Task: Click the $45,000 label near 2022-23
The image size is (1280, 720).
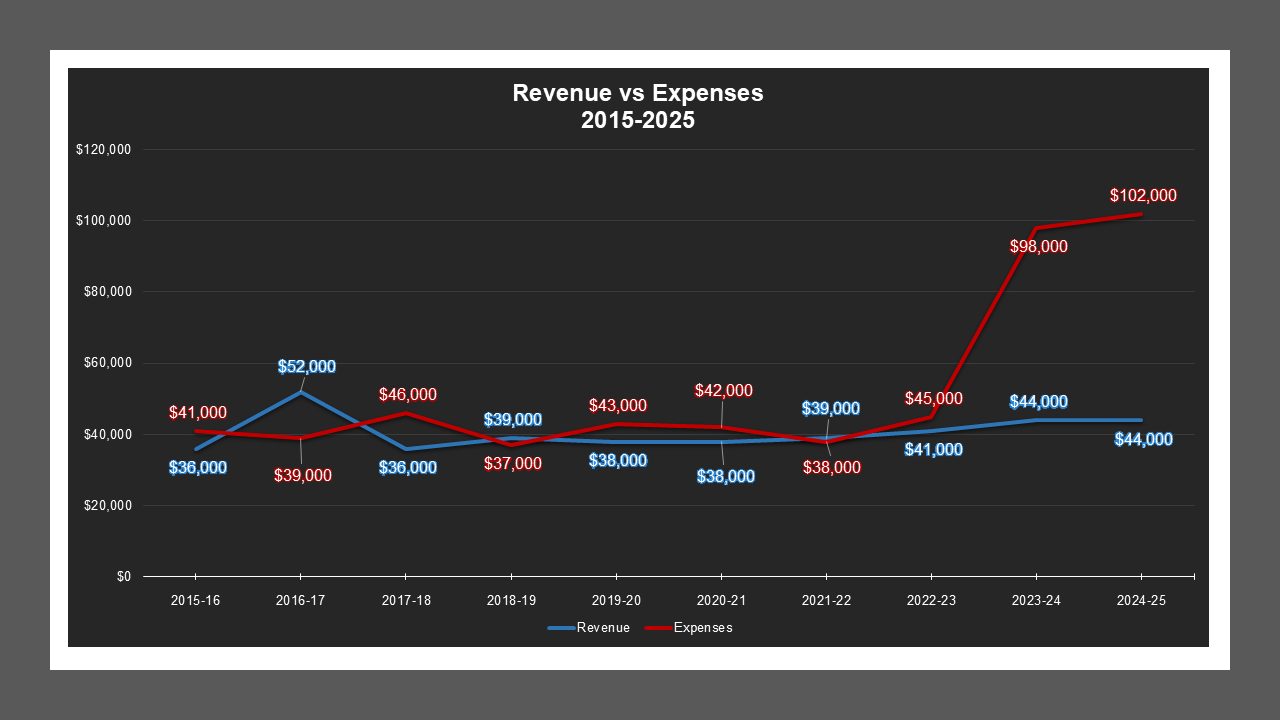Action: (x=933, y=398)
